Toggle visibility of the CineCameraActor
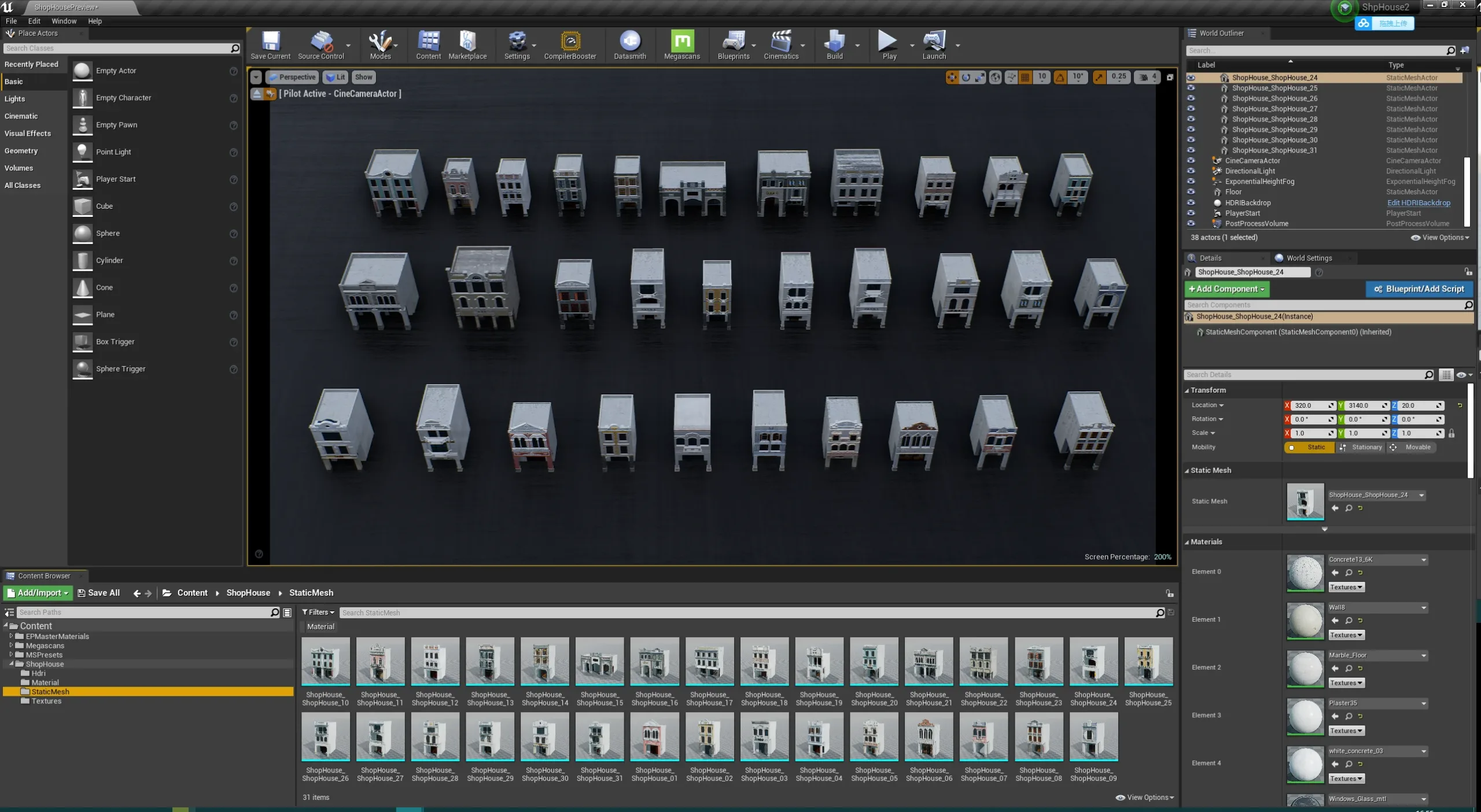The image size is (1481, 812). (1191, 161)
